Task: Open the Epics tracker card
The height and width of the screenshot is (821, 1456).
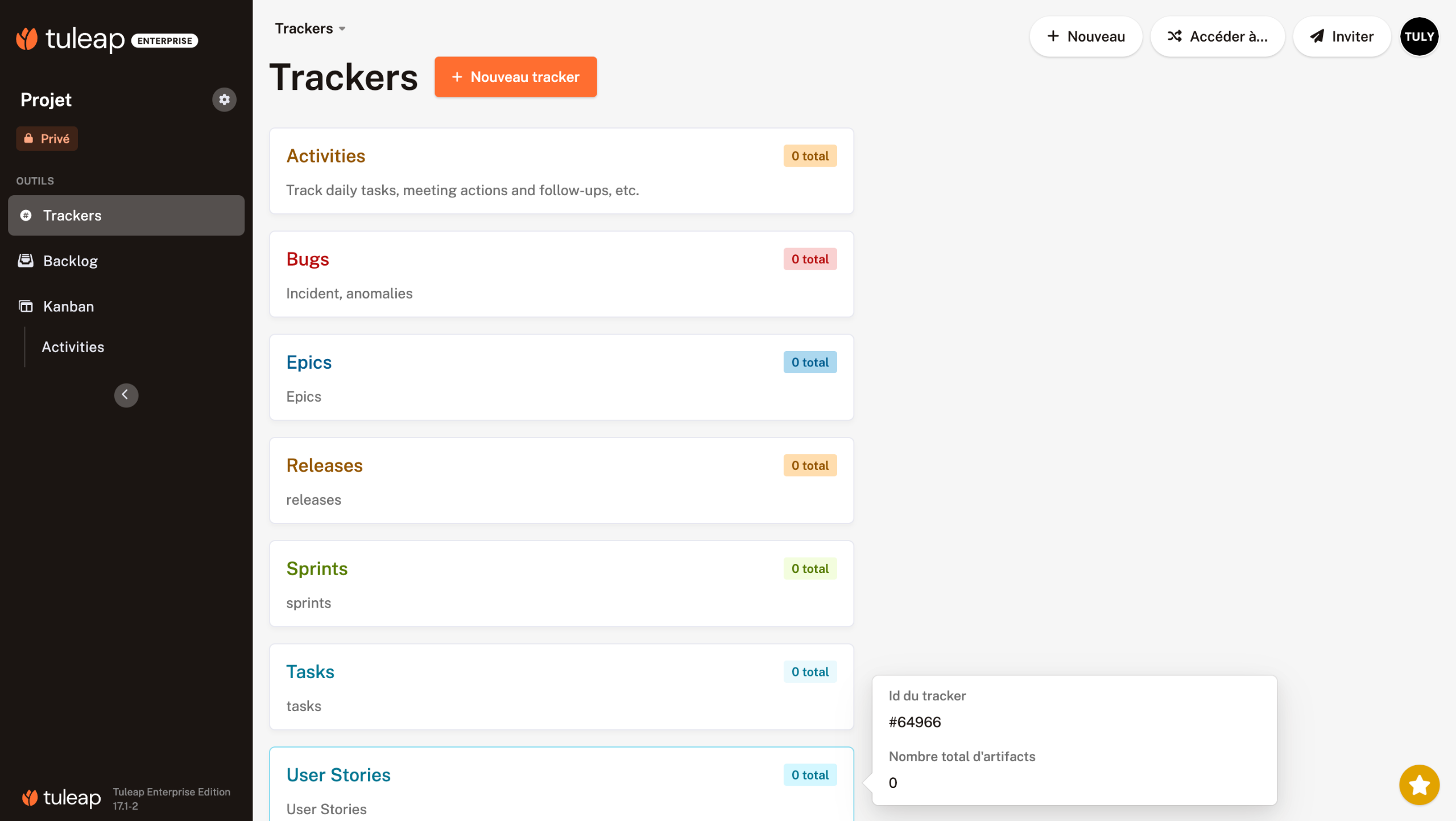Action: [x=309, y=362]
